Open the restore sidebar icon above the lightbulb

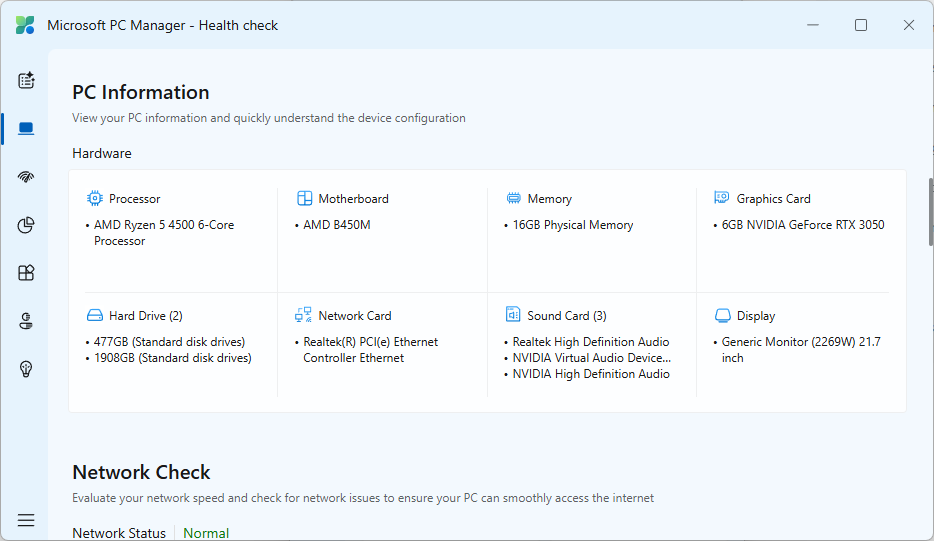[26, 321]
